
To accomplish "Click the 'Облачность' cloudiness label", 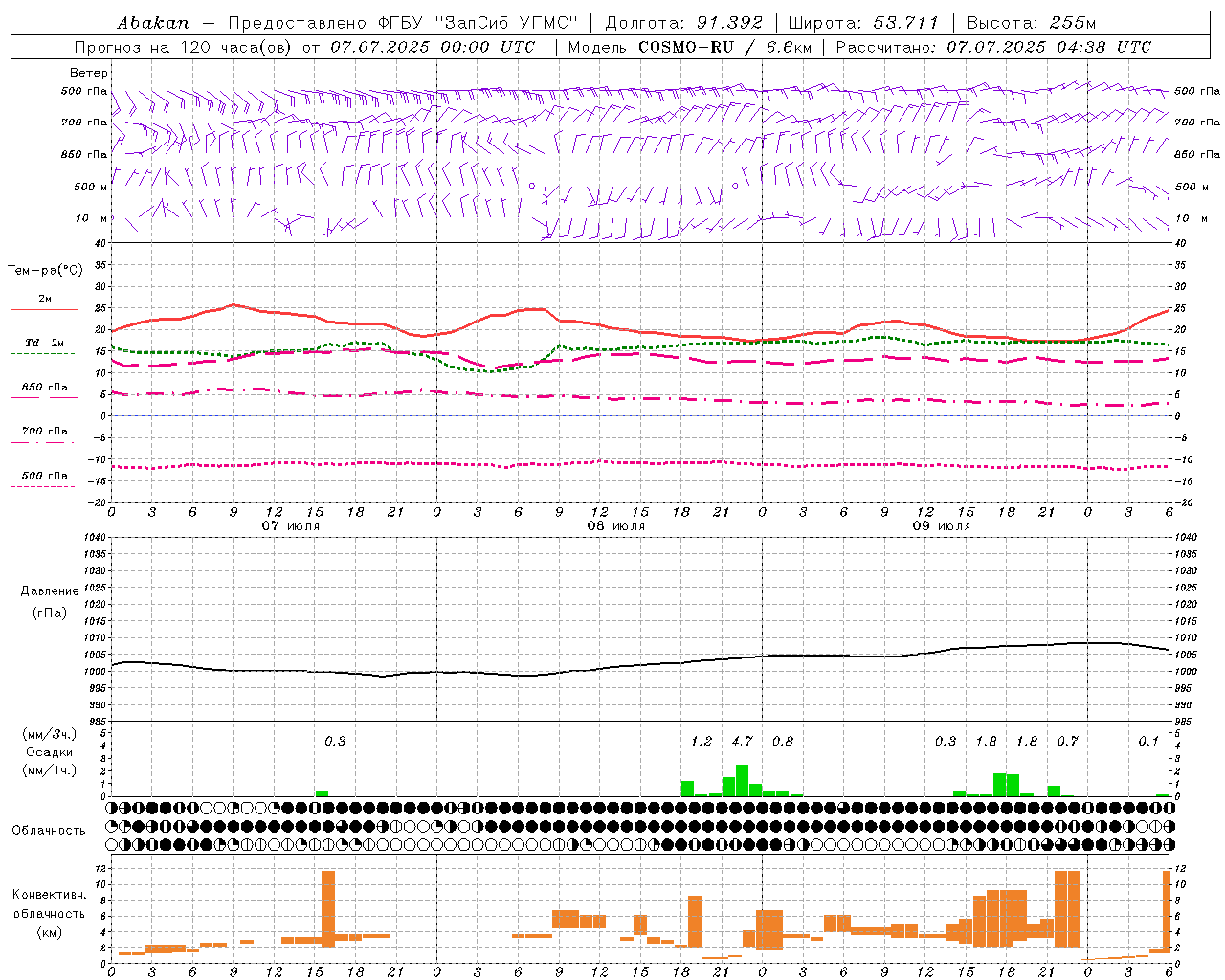I will click(49, 831).
